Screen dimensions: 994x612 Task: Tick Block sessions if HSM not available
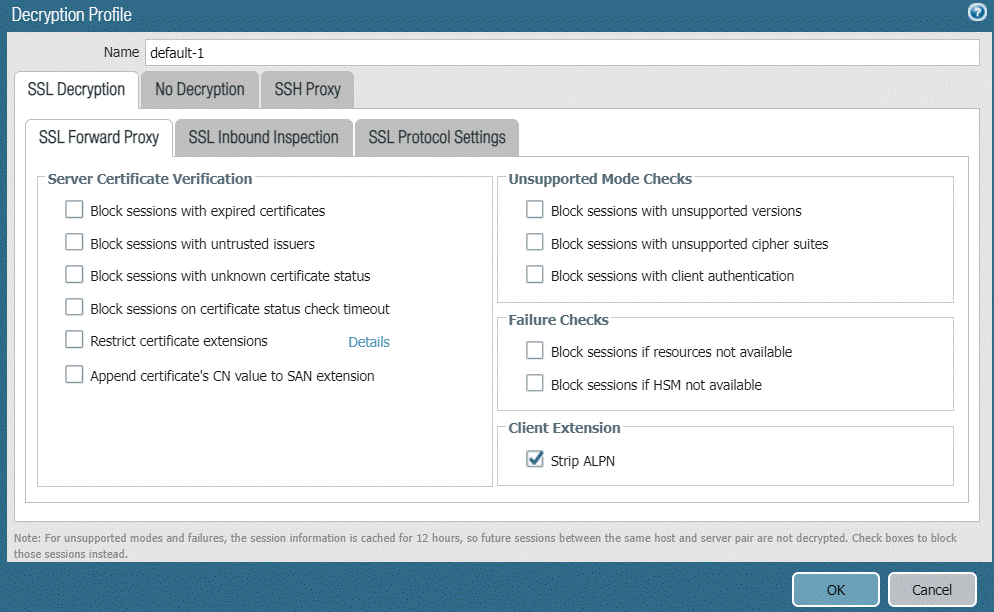pyautogui.click(x=535, y=383)
